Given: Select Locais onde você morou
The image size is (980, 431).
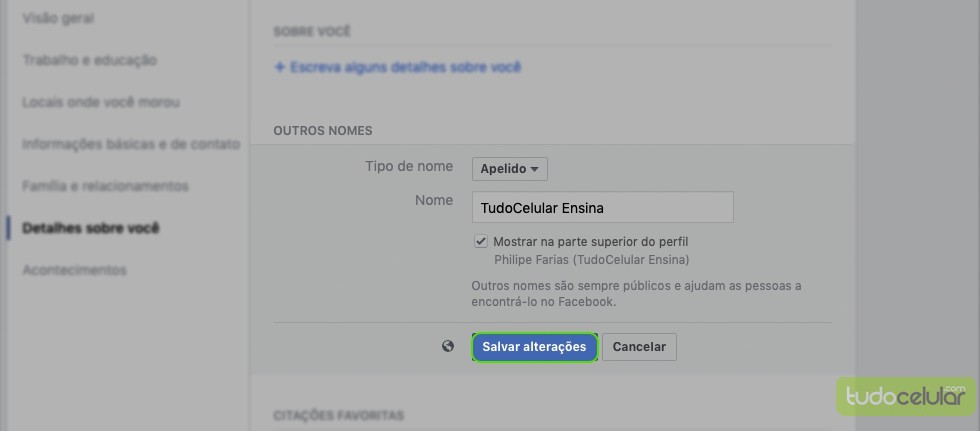Looking at the screenshot, I should tap(101, 102).
